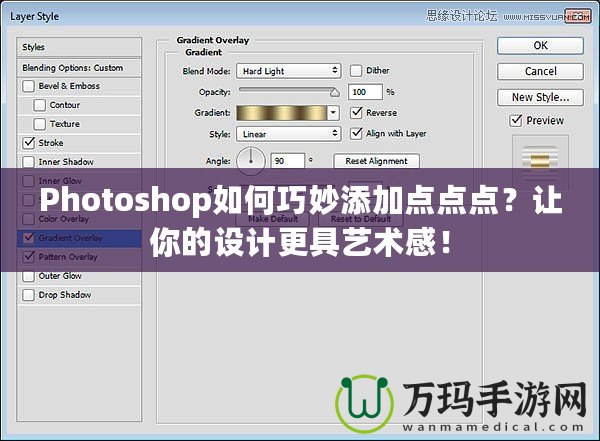Select the Stroke row label
This screenshot has height=441, width=600.
(51, 143)
